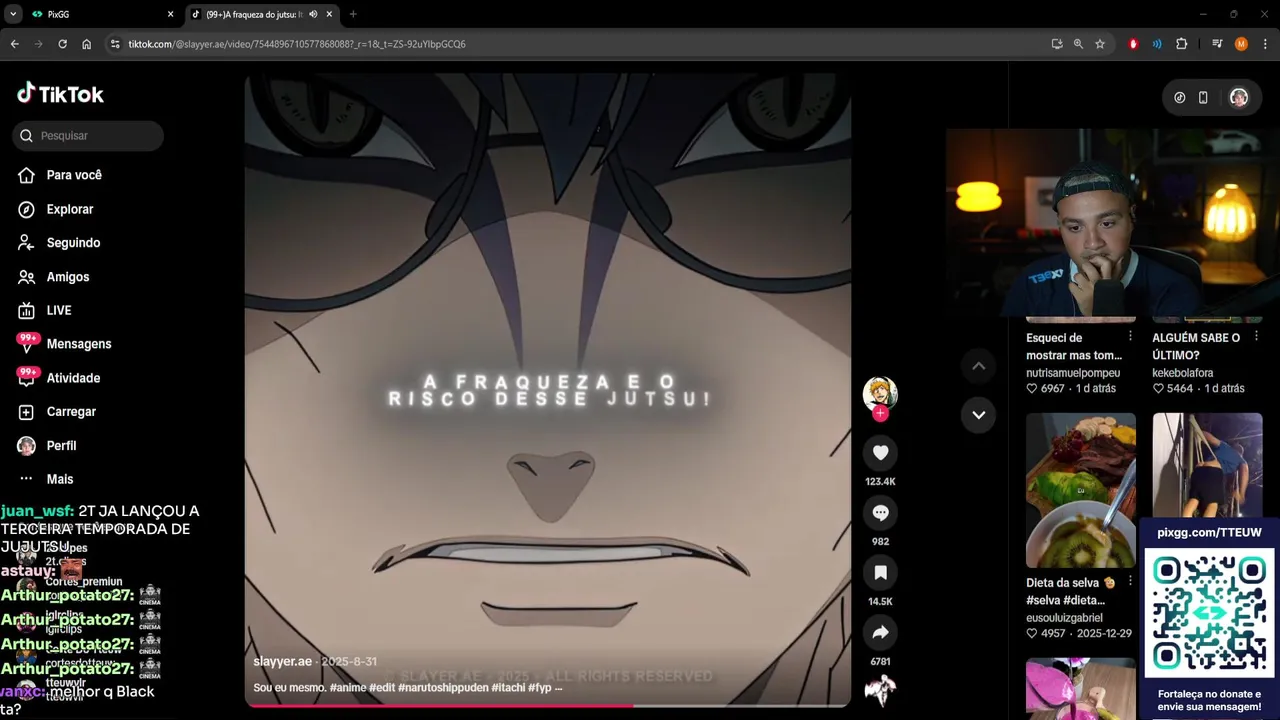The height and width of the screenshot is (720, 1280).
Task: Focus the Pesquisar search field
Action: [88, 136]
